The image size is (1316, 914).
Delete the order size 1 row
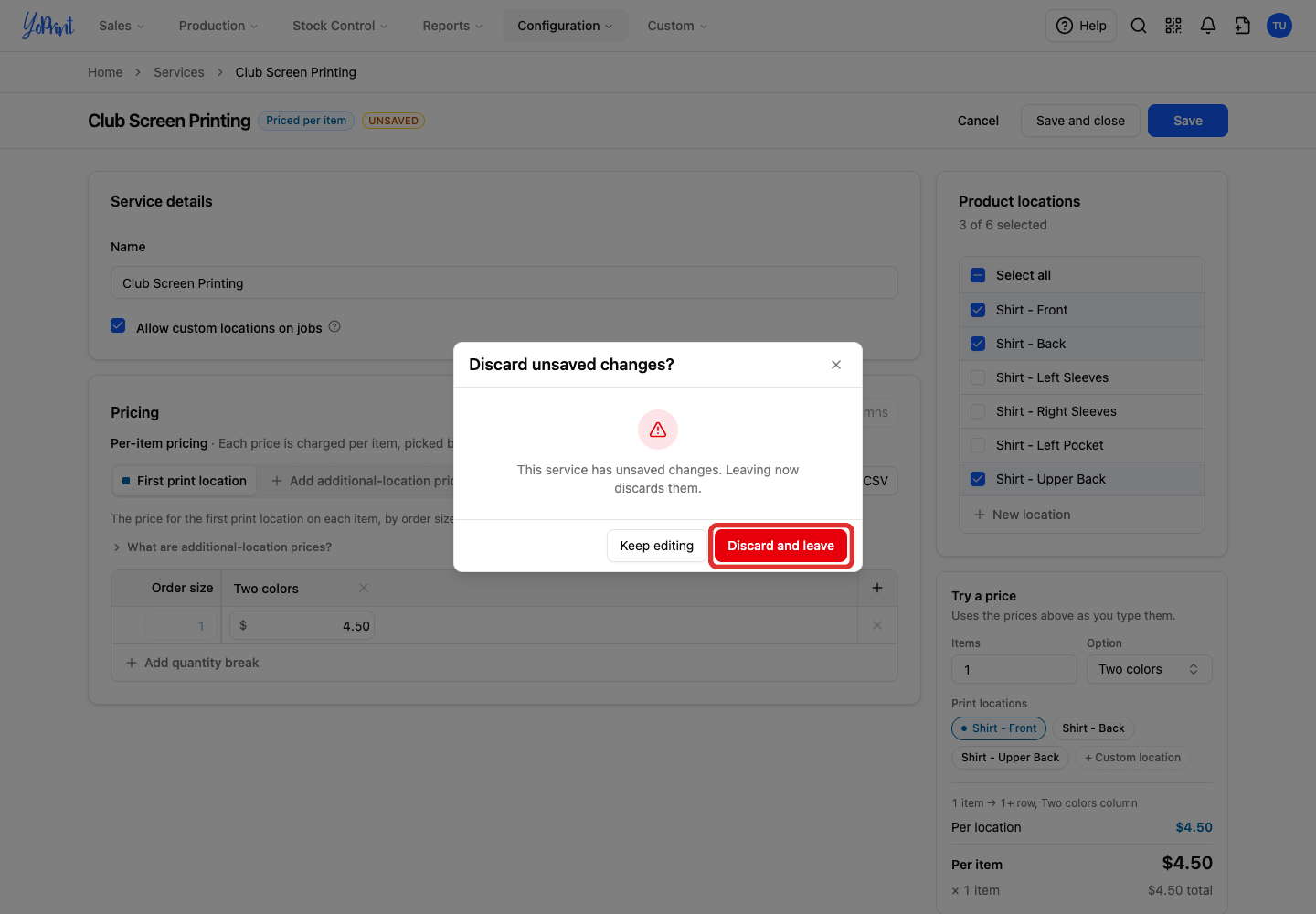point(877,625)
